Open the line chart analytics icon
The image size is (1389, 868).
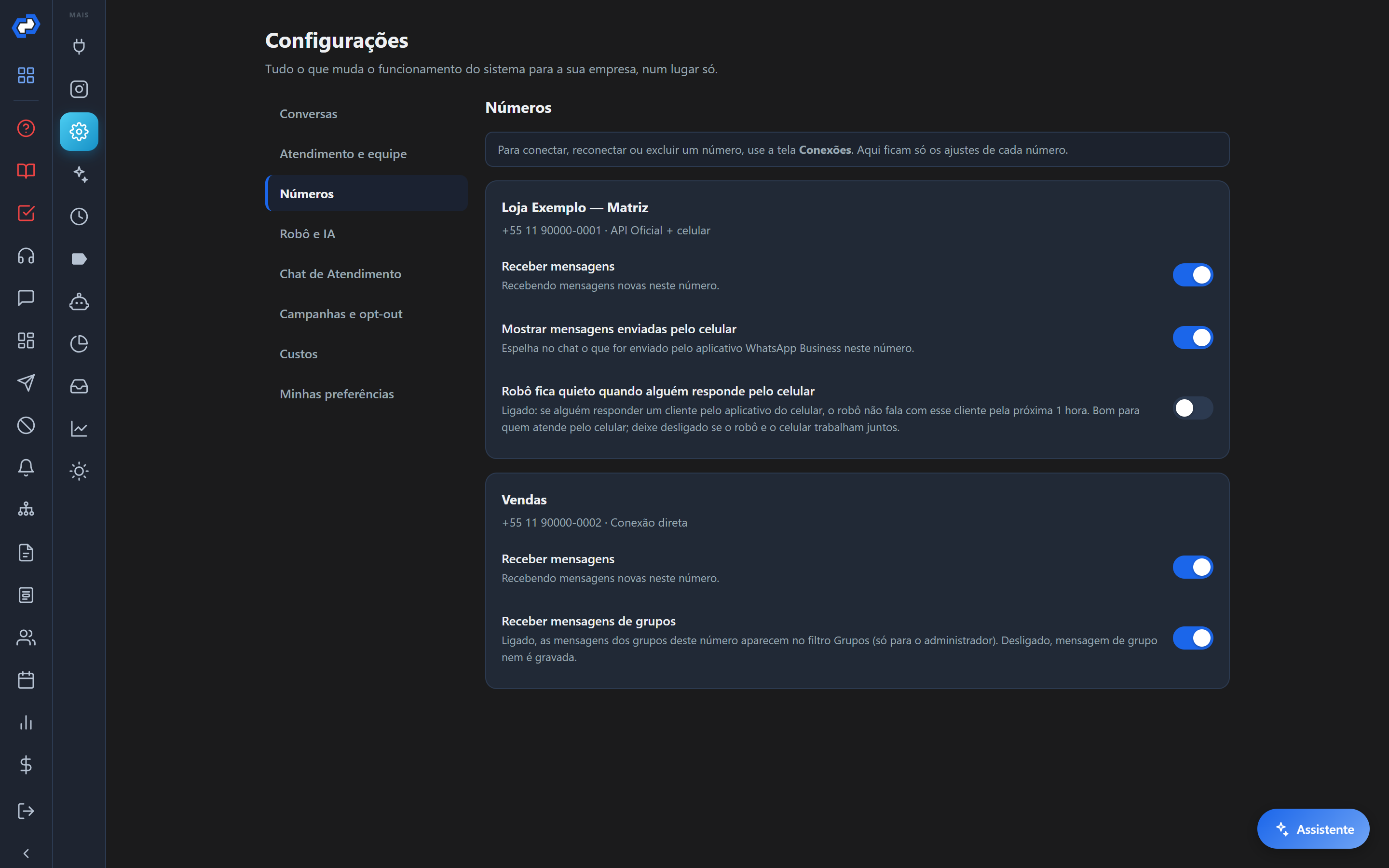(x=79, y=429)
